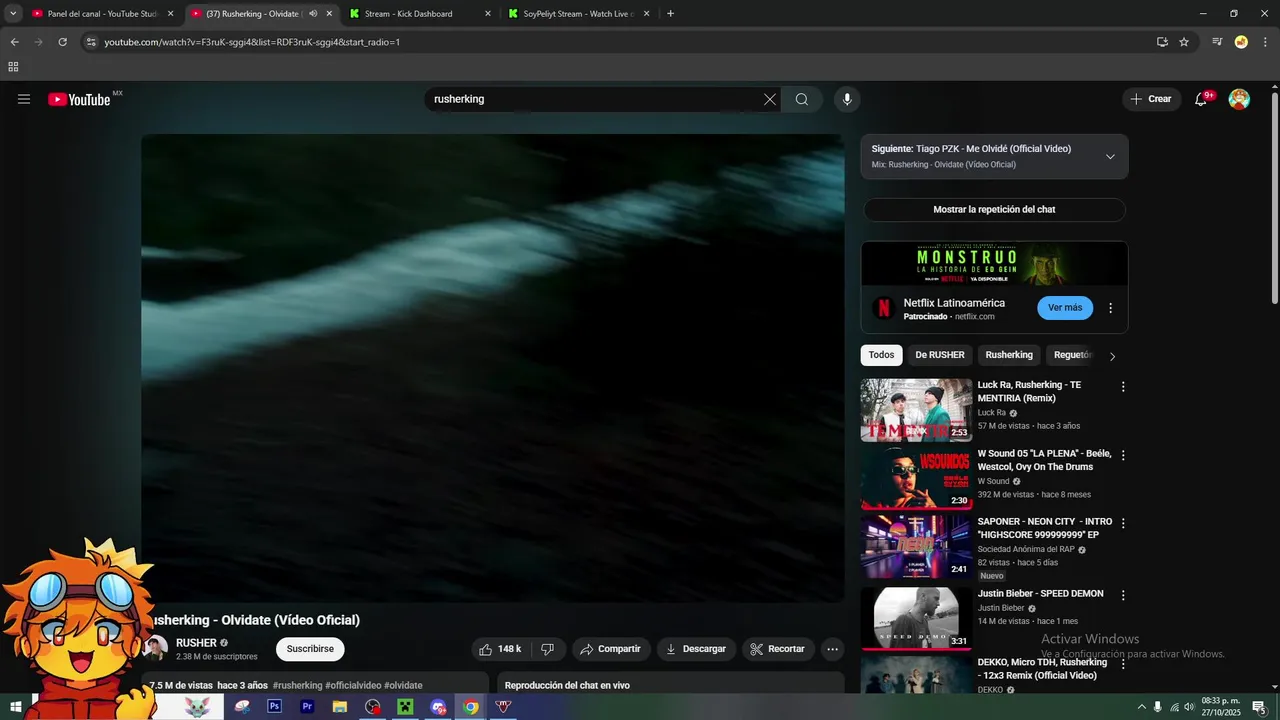Open Chrome profile avatar in toolbar
Image resolution: width=1280 pixels, height=720 pixels.
(x=1241, y=42)
